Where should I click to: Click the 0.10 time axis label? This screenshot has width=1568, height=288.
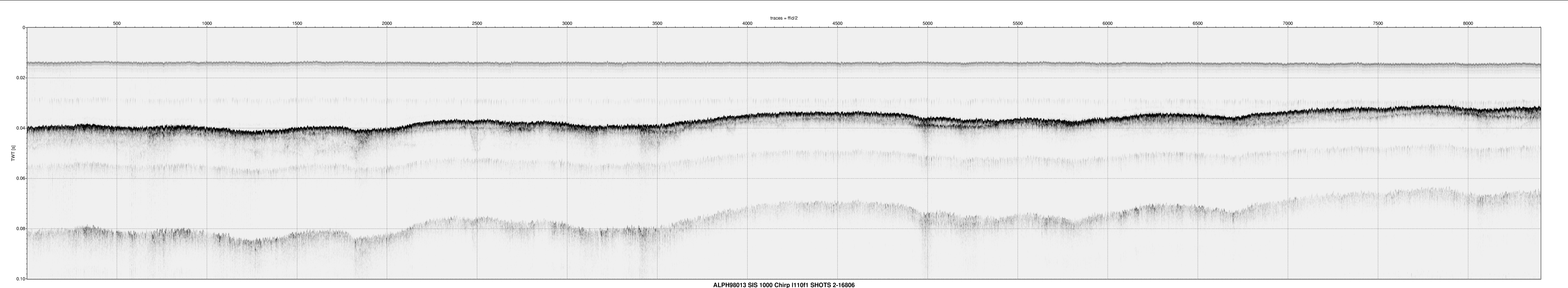[20, 279]
